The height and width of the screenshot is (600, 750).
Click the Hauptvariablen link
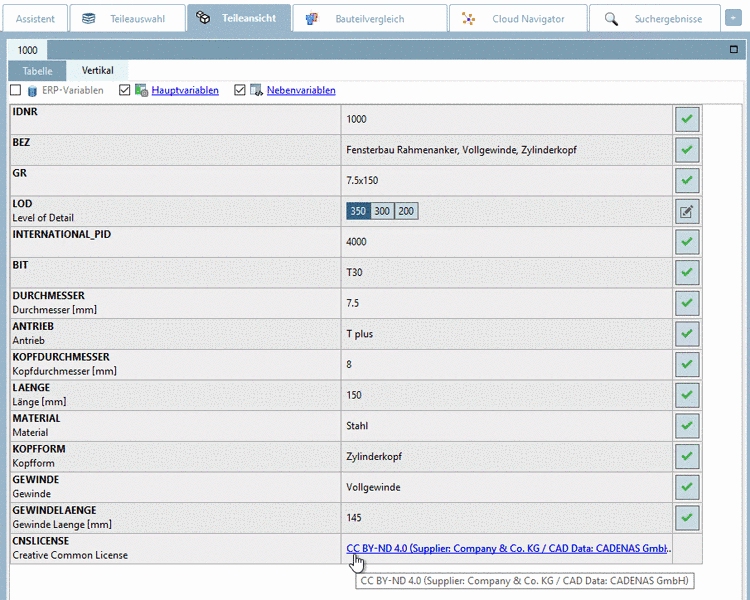click(185, 90)
